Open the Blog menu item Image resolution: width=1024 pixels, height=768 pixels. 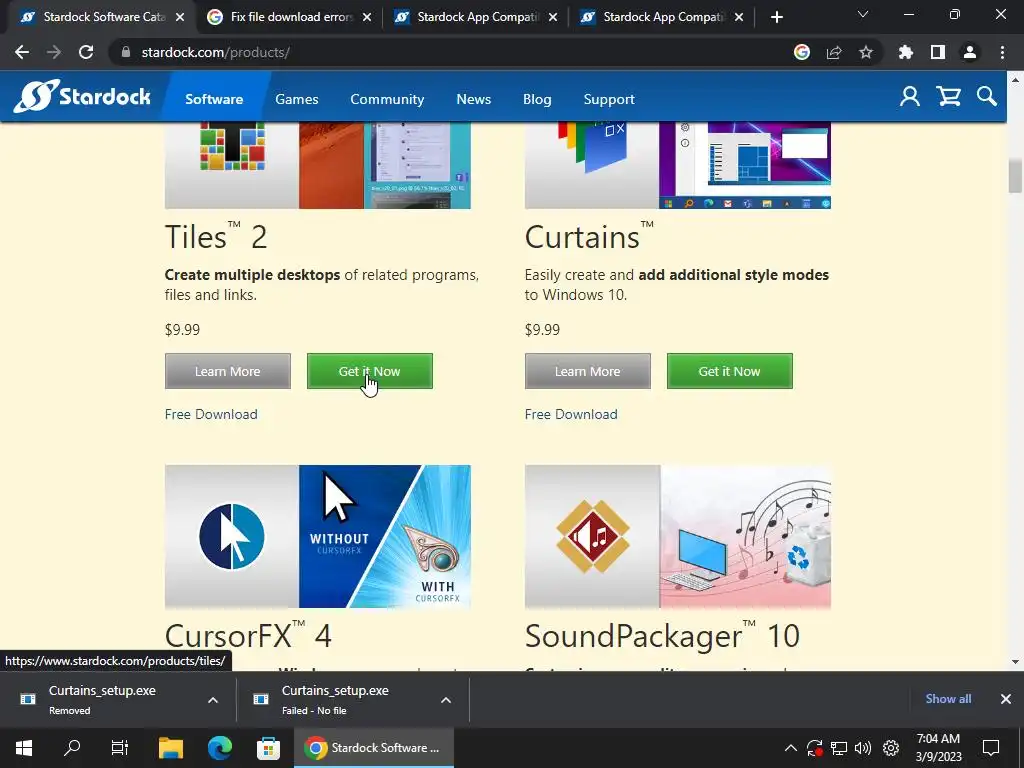[x=537, y=99]
